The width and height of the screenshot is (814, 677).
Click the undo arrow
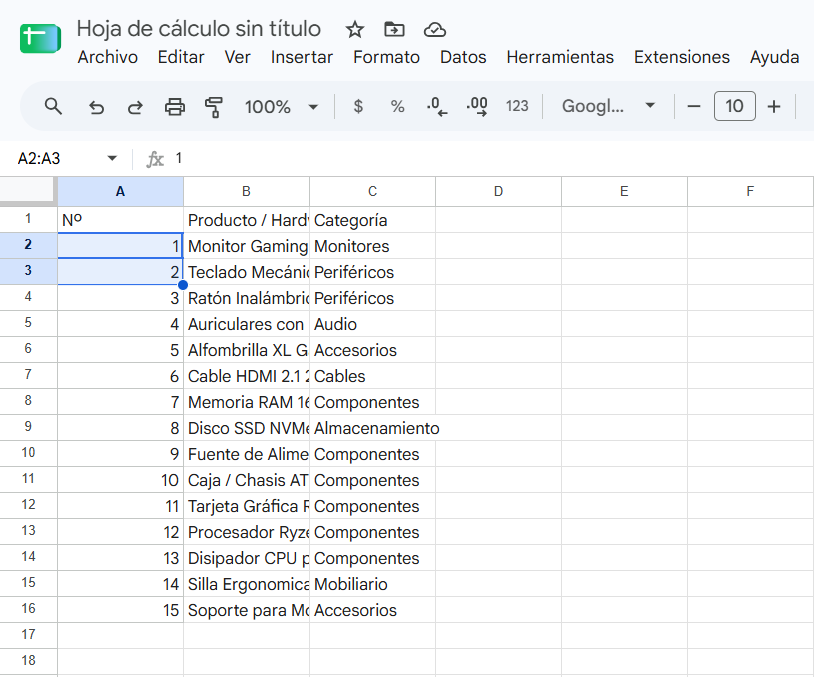tap(96, 107)
